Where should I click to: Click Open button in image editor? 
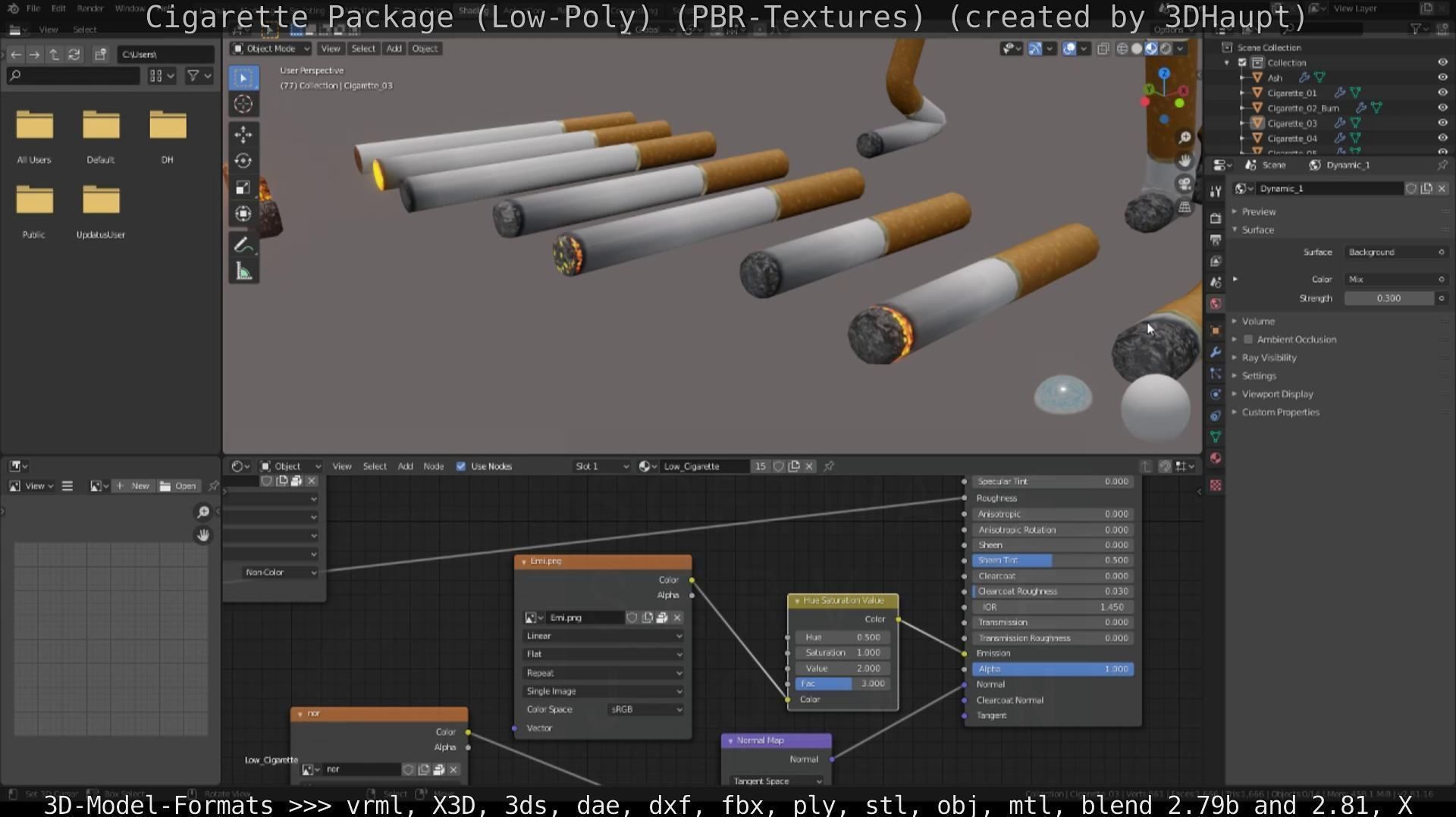coord(179,487)
